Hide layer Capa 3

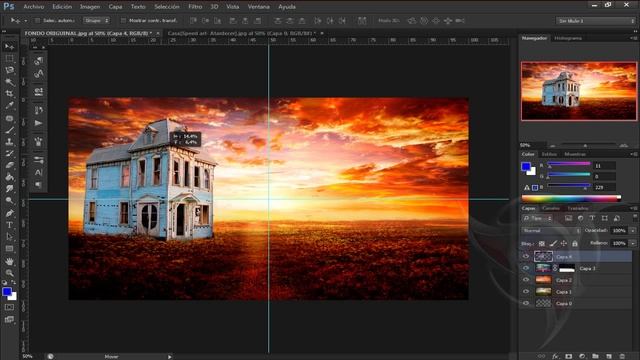526,268
